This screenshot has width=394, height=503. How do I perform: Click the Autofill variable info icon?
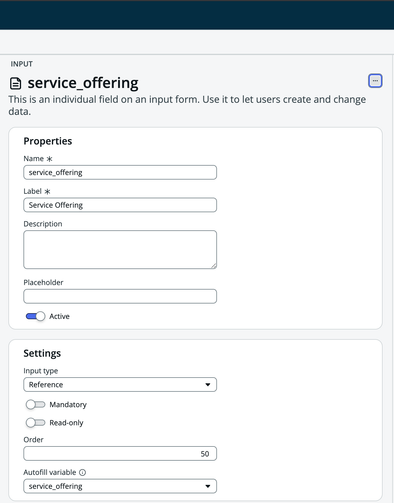click(83, 472)
